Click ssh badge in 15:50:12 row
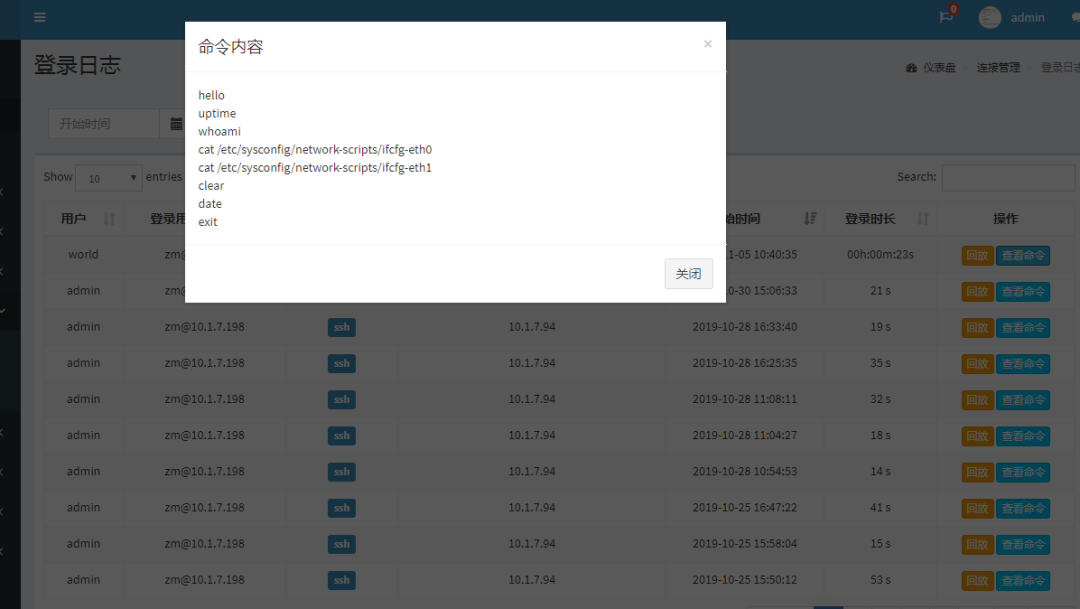 click(342, 580)
